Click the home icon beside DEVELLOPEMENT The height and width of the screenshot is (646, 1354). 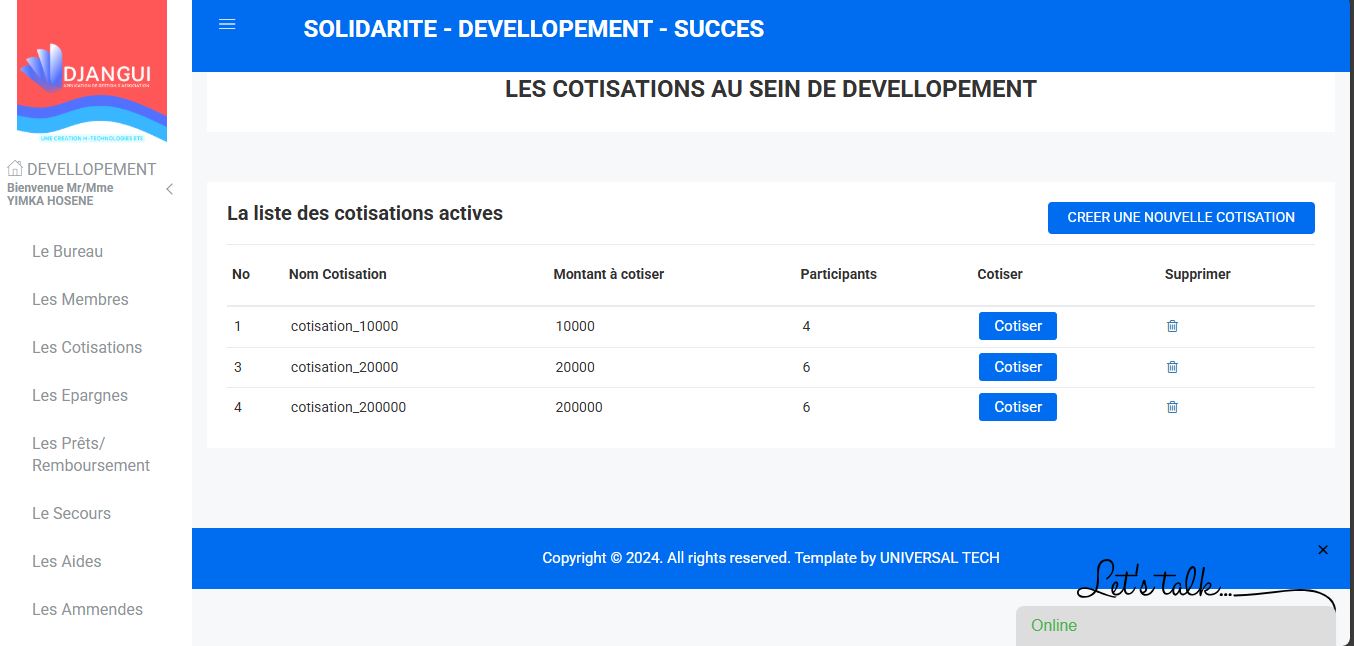coord(15,169)
